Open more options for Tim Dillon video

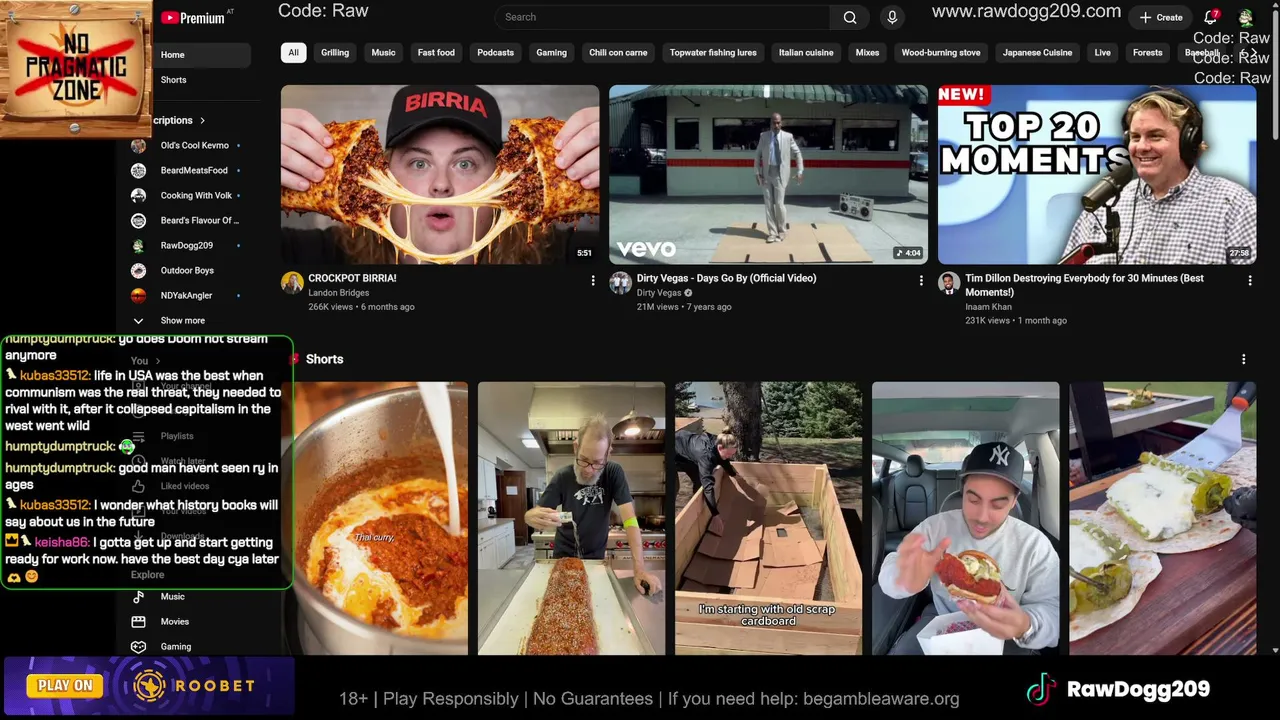click(x=1249, y=281)
